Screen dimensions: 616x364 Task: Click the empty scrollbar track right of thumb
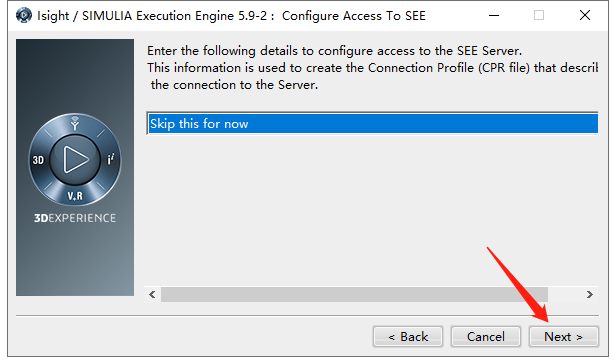[x=565, y=294]
